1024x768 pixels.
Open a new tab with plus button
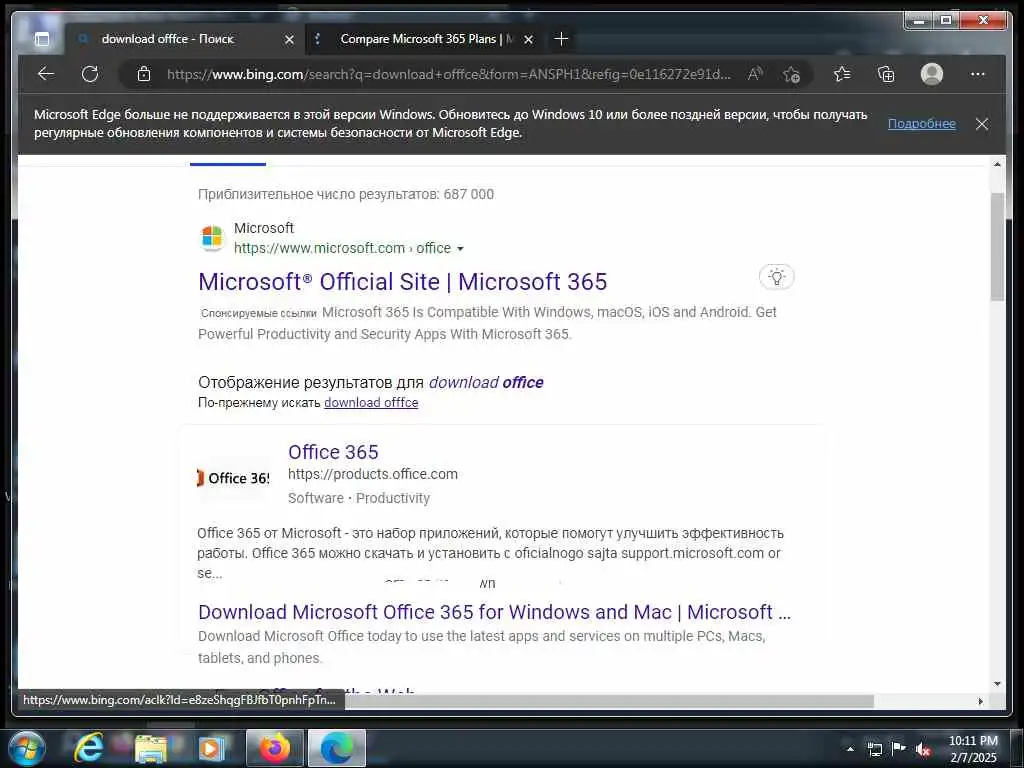pos(561,39)
